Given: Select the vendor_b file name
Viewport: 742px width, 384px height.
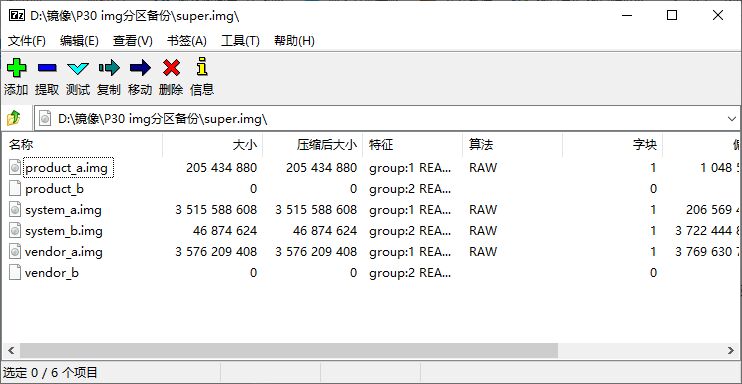Looking at the screenshot, I should [52, 273].
